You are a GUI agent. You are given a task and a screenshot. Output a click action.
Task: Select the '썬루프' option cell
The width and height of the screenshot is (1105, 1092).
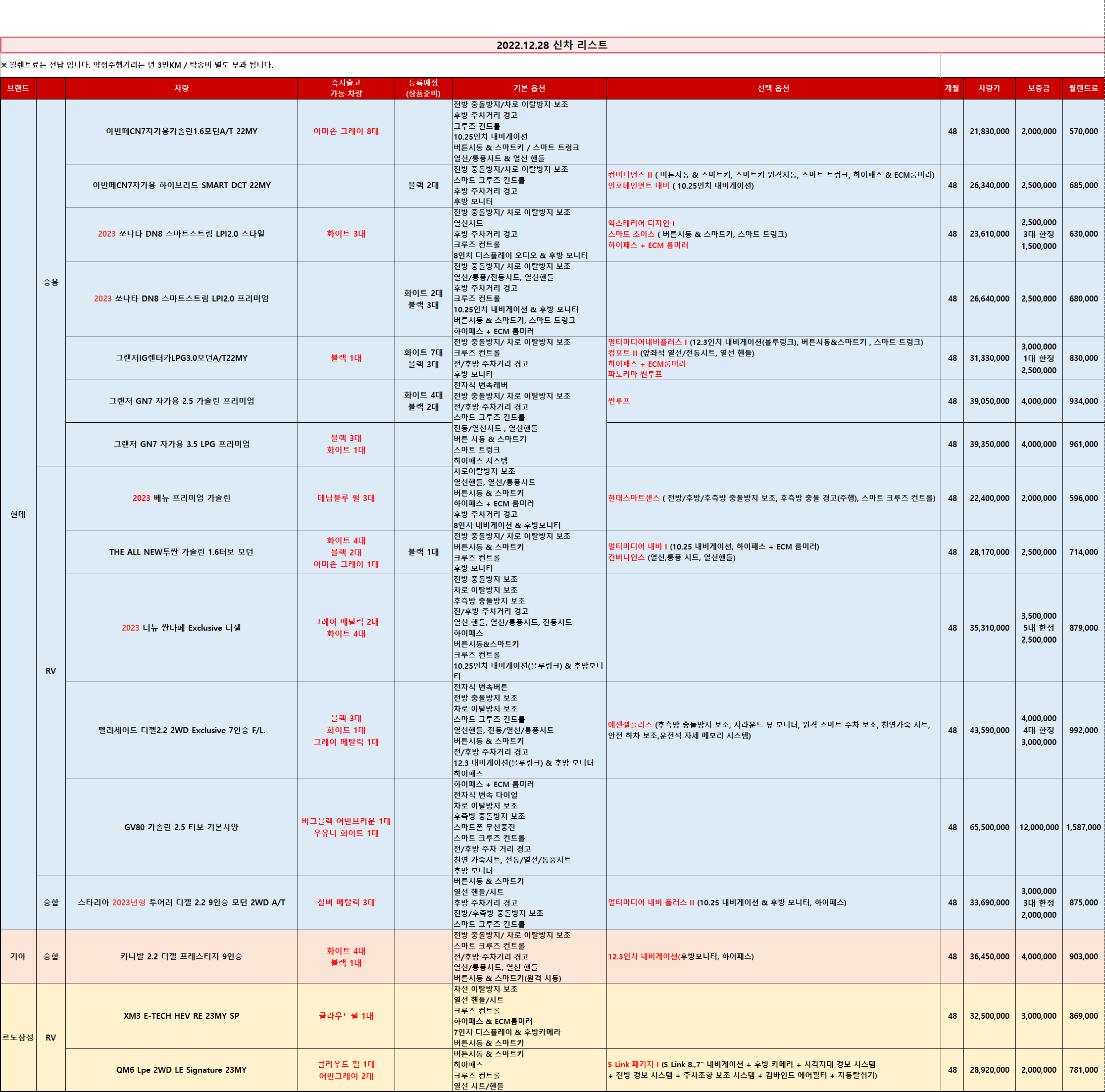tap(773, 401)
